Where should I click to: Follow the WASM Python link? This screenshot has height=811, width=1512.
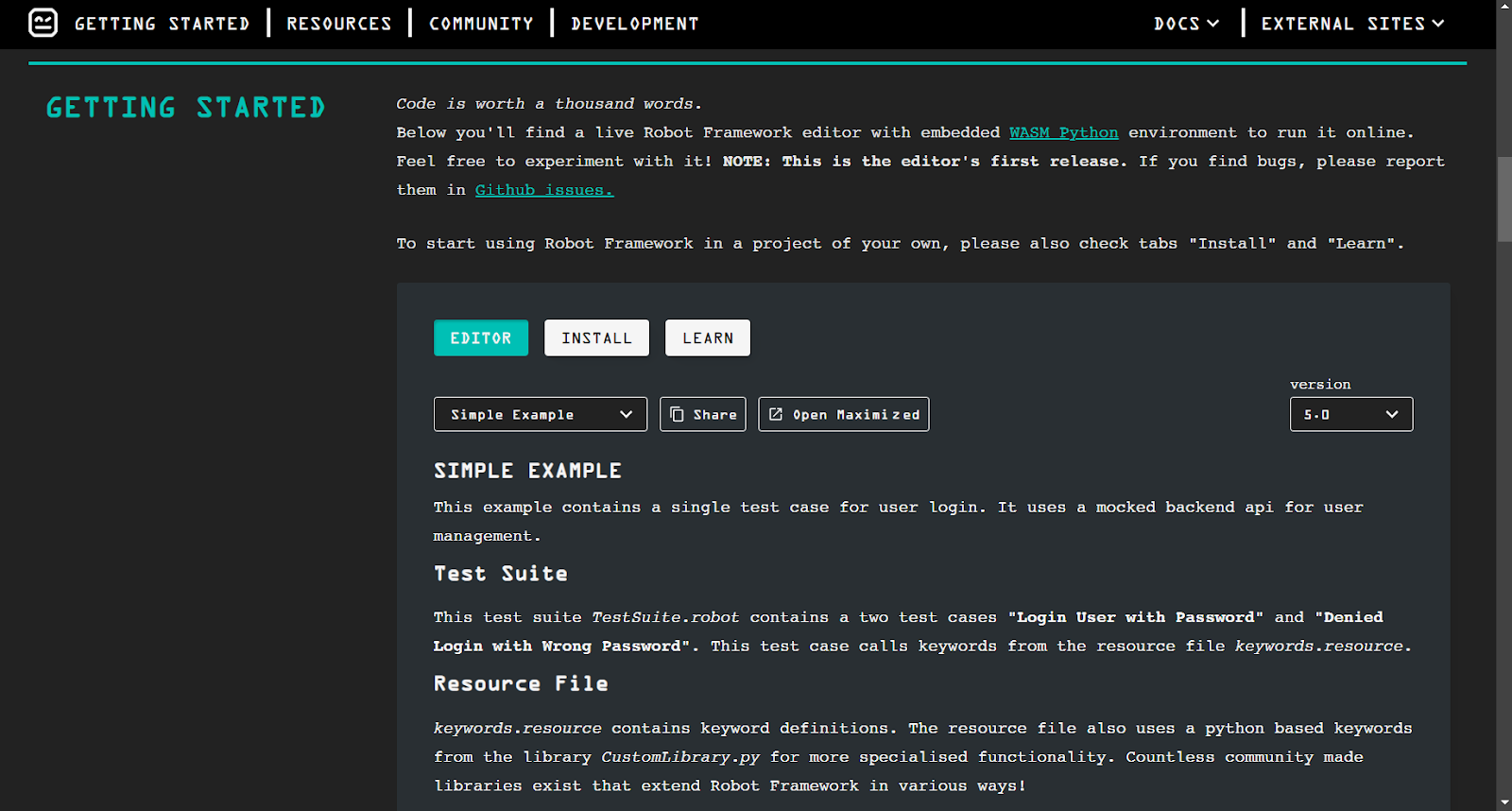point(1063,132)
